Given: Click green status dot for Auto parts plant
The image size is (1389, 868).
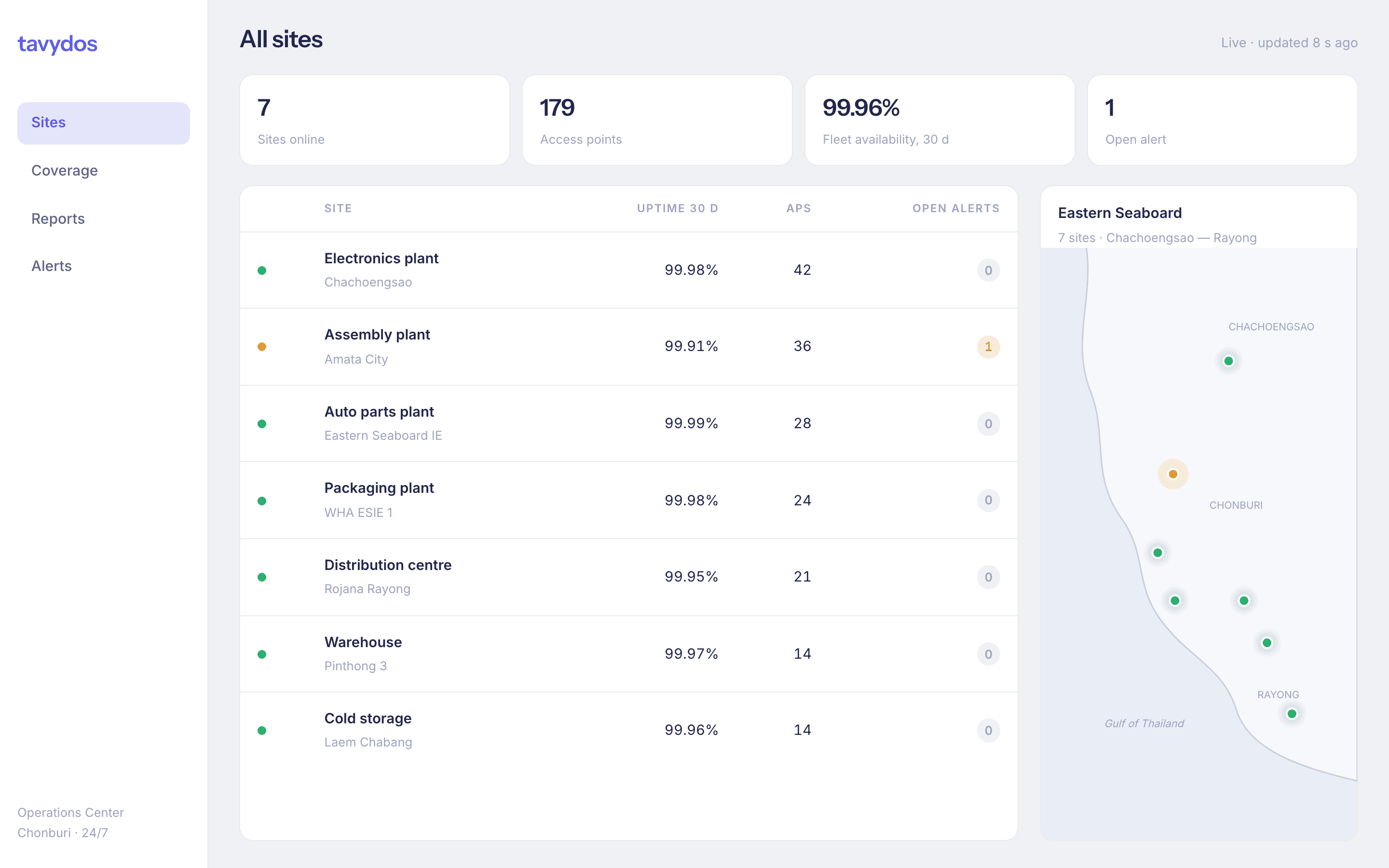Looking at the screenshot, I should pyautogui.click(x=262, y=424).
